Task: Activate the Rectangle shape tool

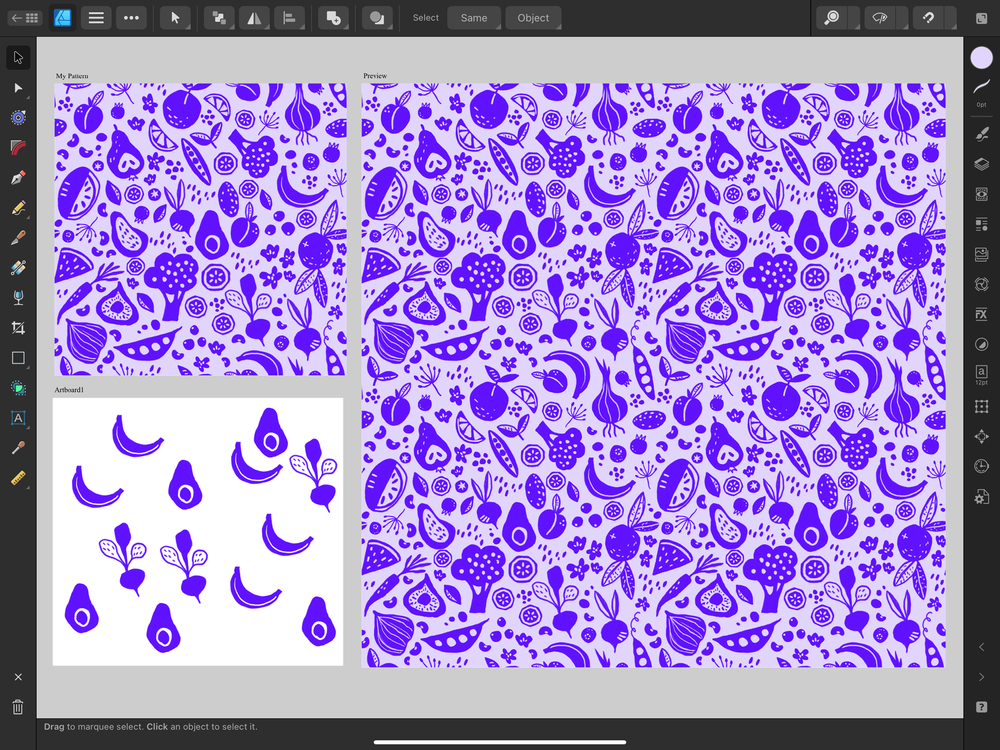Action: (x=17, y=358)
